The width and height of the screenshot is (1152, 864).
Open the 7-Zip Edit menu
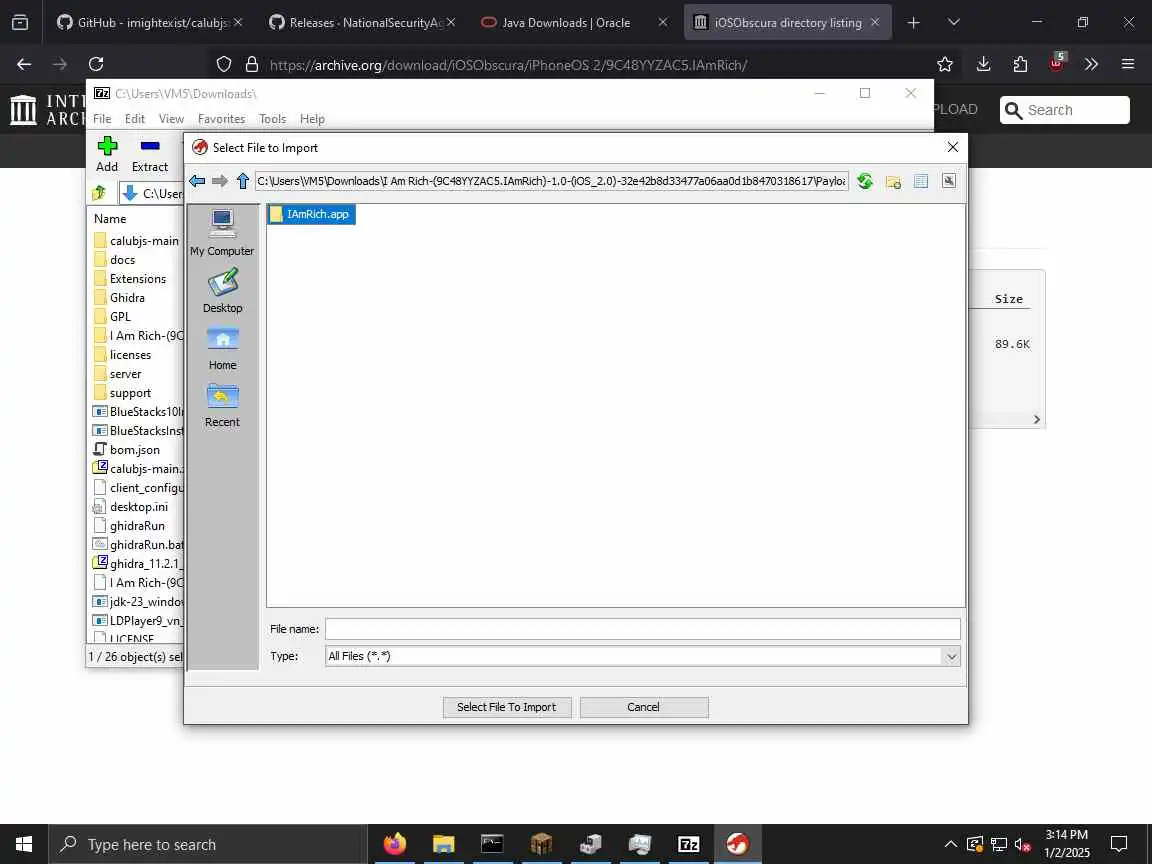134,119
